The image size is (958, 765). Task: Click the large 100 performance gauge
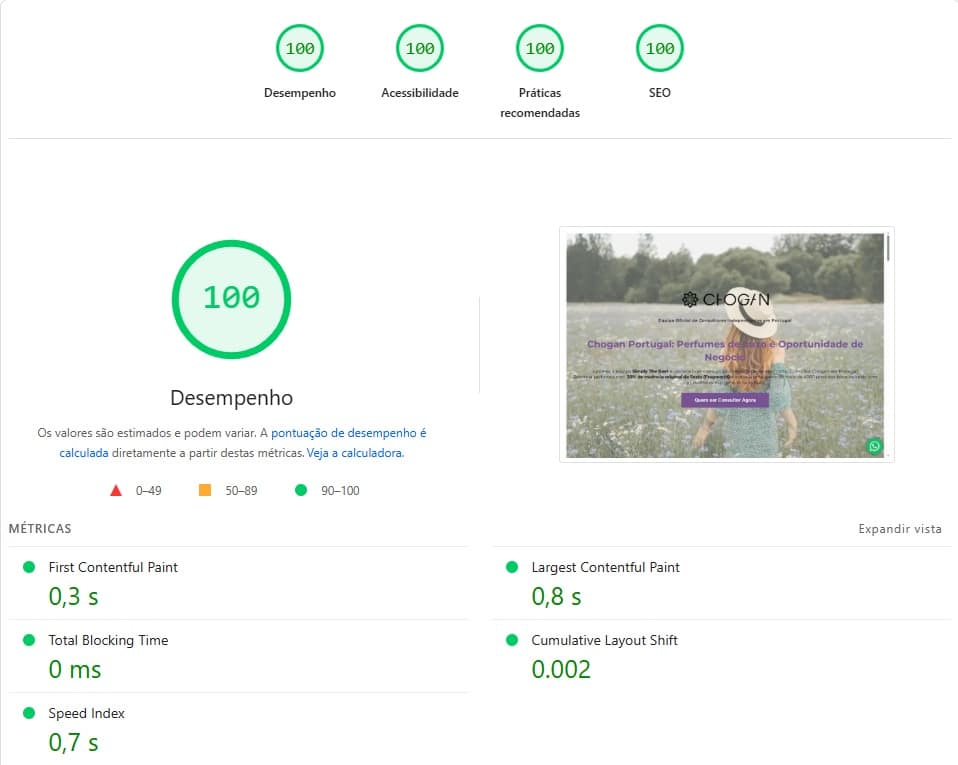coord(231,298)
